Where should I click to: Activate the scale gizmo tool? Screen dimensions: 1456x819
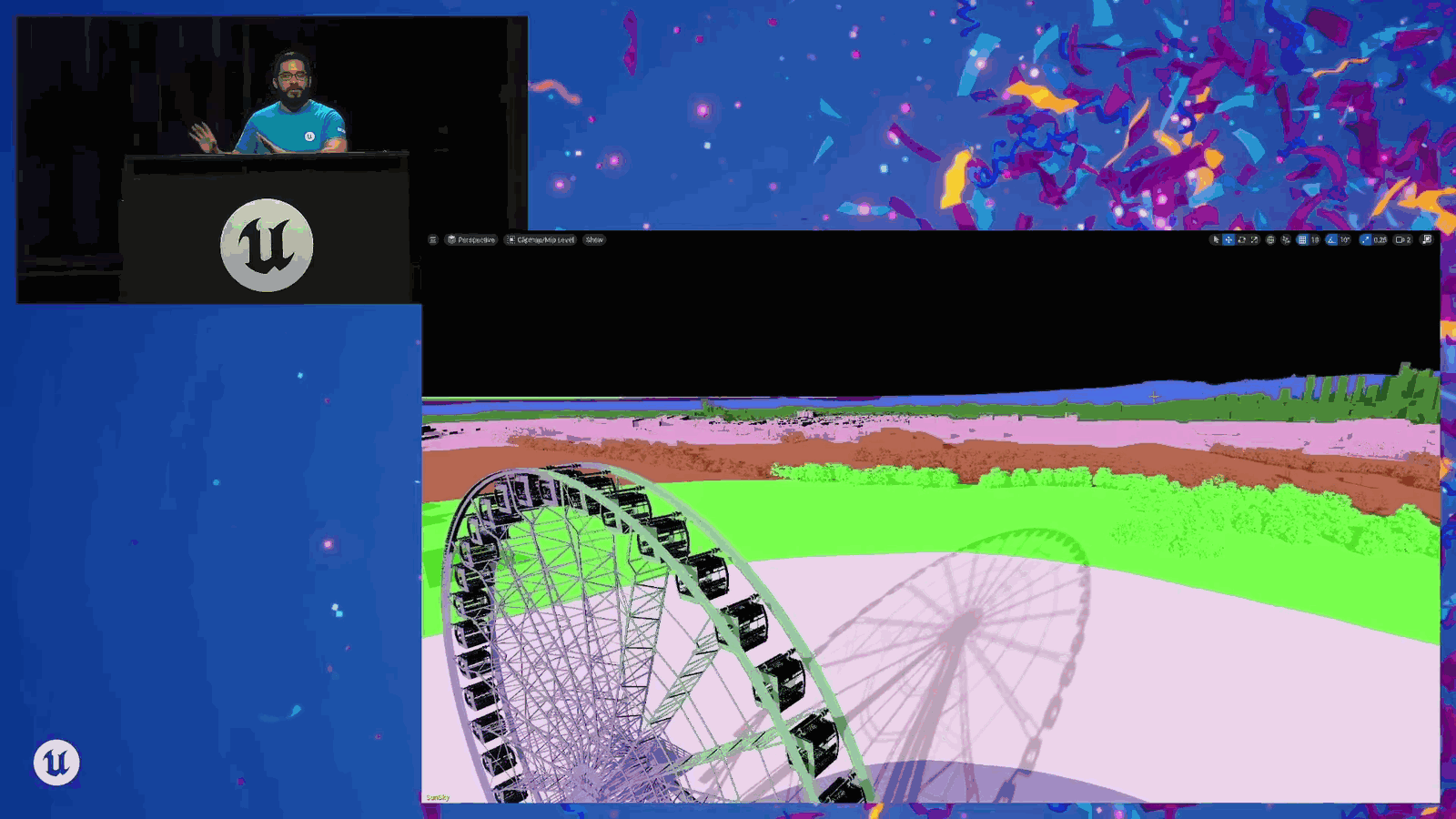(1254, 239)
